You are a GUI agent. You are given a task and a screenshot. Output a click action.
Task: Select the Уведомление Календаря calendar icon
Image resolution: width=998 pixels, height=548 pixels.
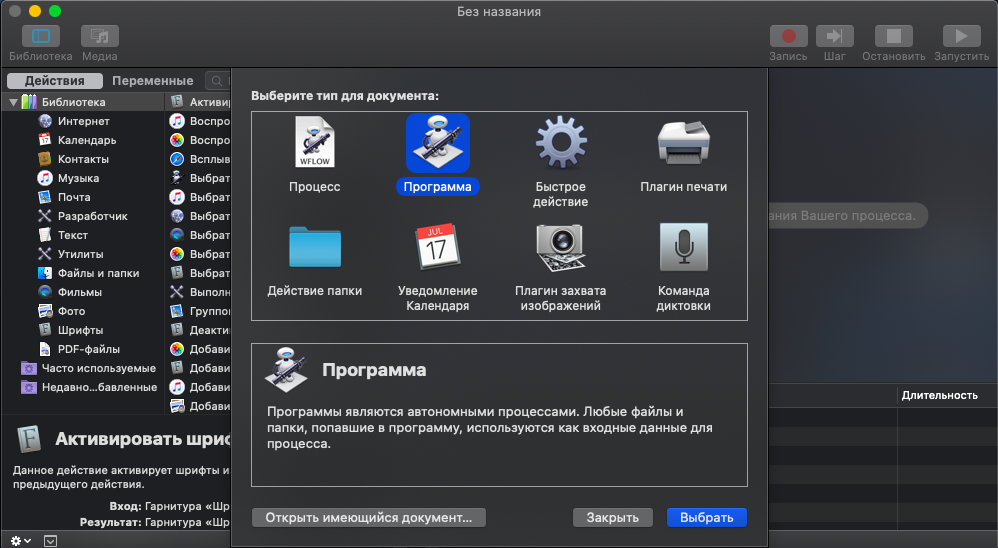point(438,247)
